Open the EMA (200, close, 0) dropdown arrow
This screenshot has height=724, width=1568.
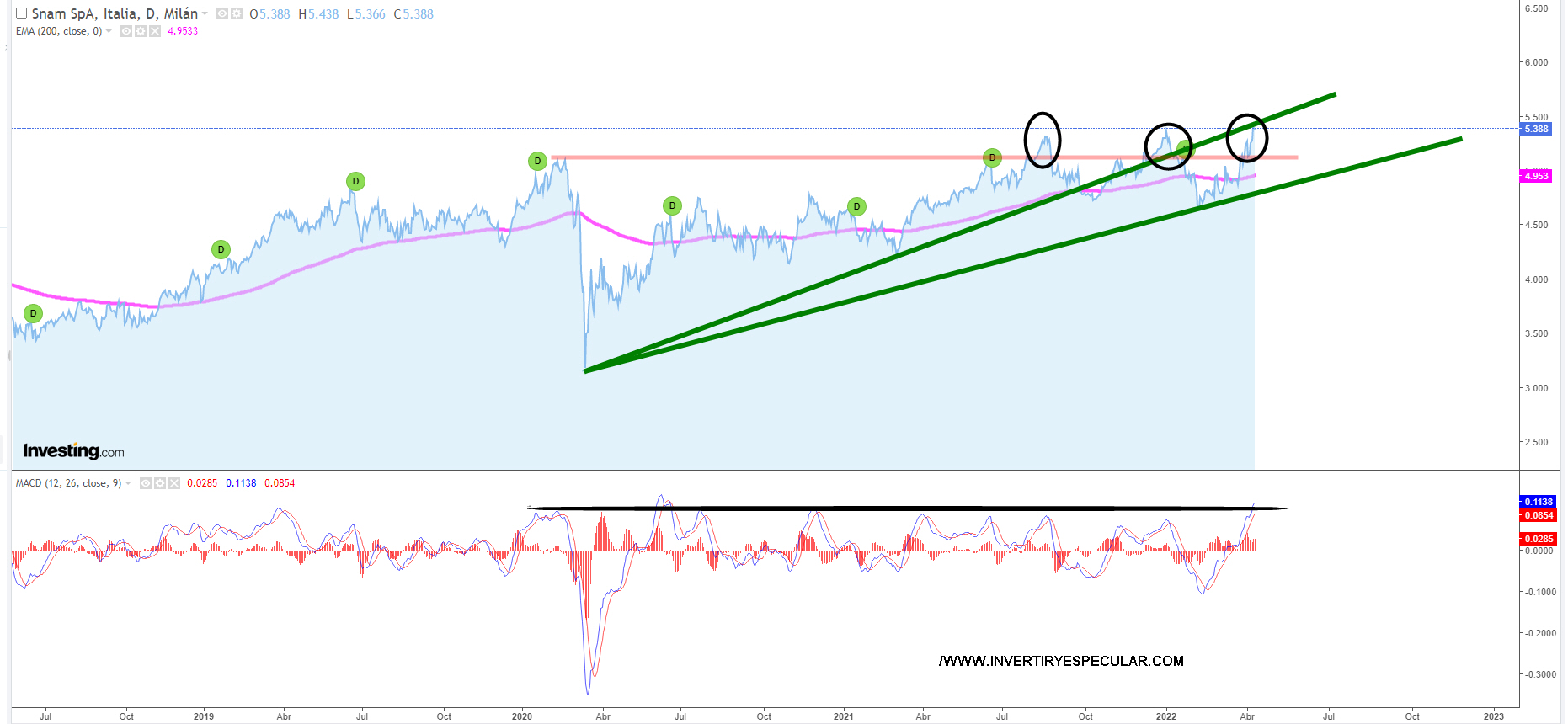point(109,32)
